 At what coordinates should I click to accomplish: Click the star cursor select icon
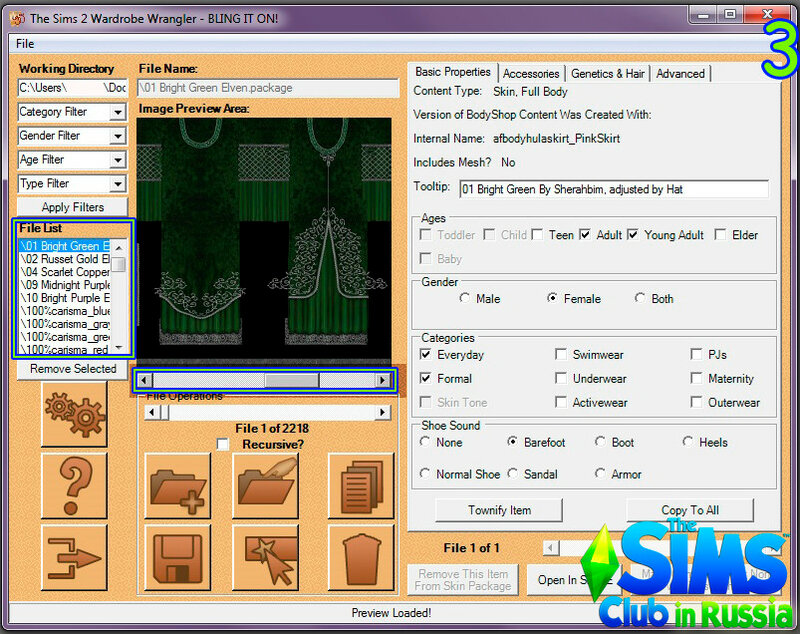[265, 558]
